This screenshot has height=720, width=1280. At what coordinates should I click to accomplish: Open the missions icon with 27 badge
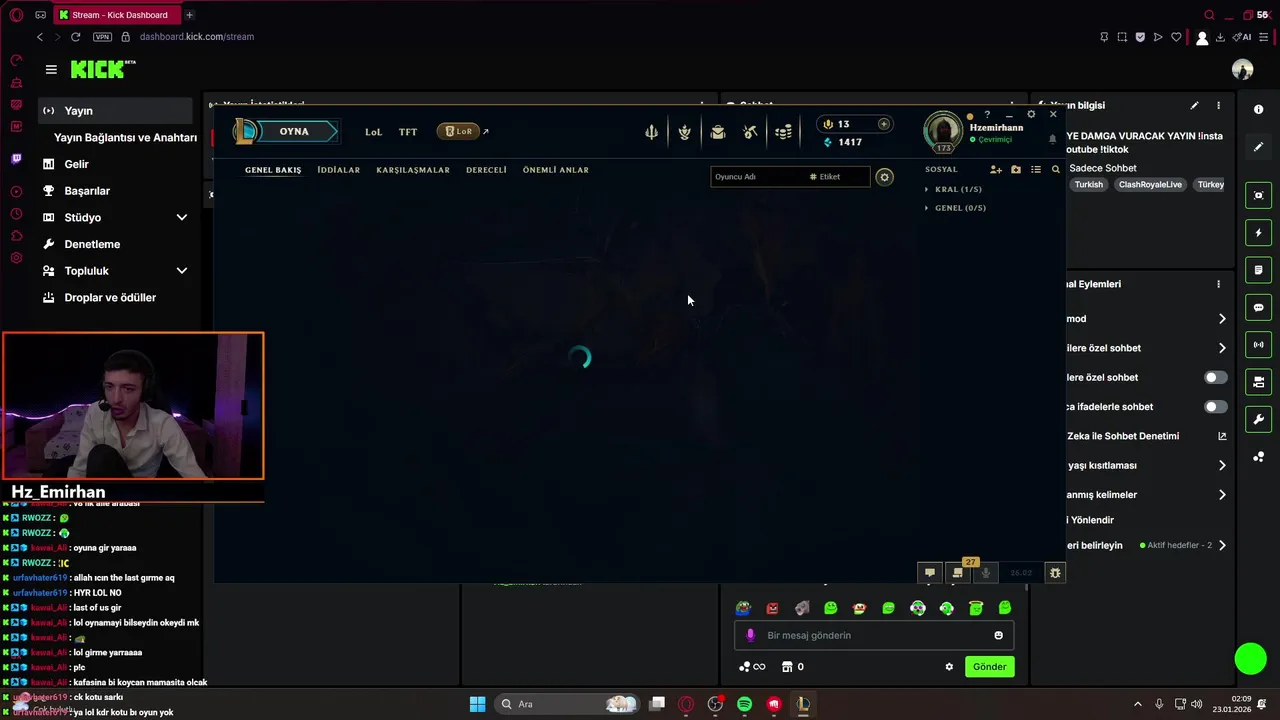[x=958, y=572]
